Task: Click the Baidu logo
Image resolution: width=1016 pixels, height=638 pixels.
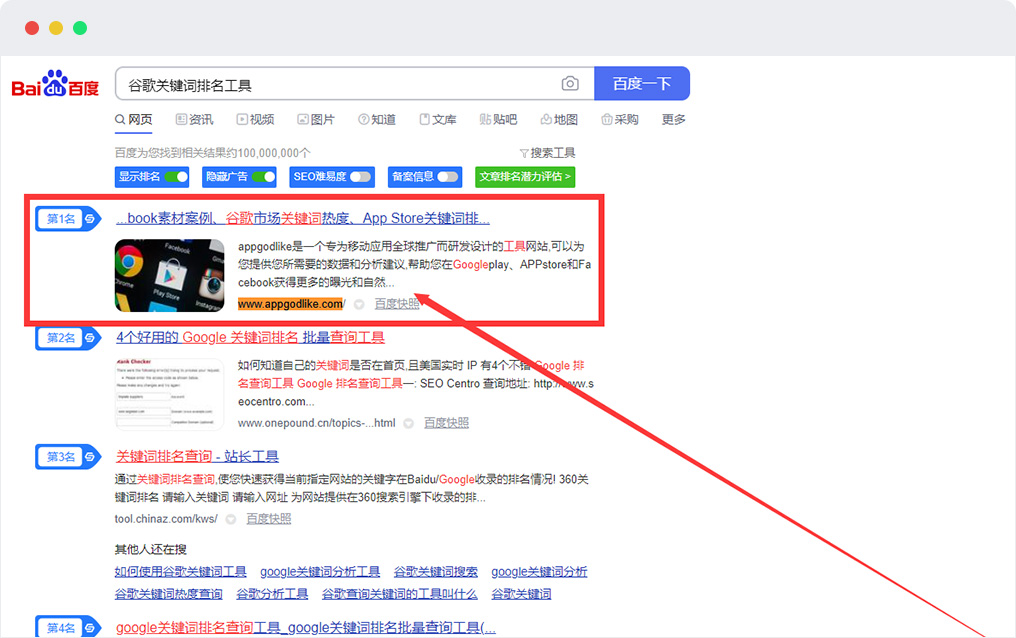Action: (x=55, y=84)
